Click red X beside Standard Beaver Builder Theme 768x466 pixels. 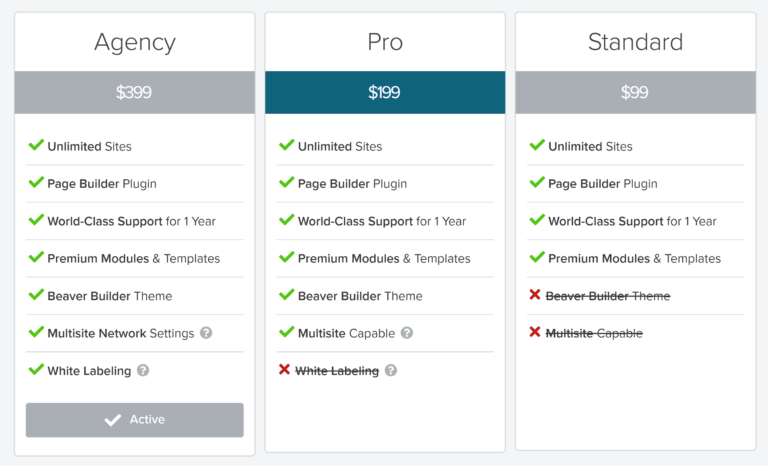535,294
